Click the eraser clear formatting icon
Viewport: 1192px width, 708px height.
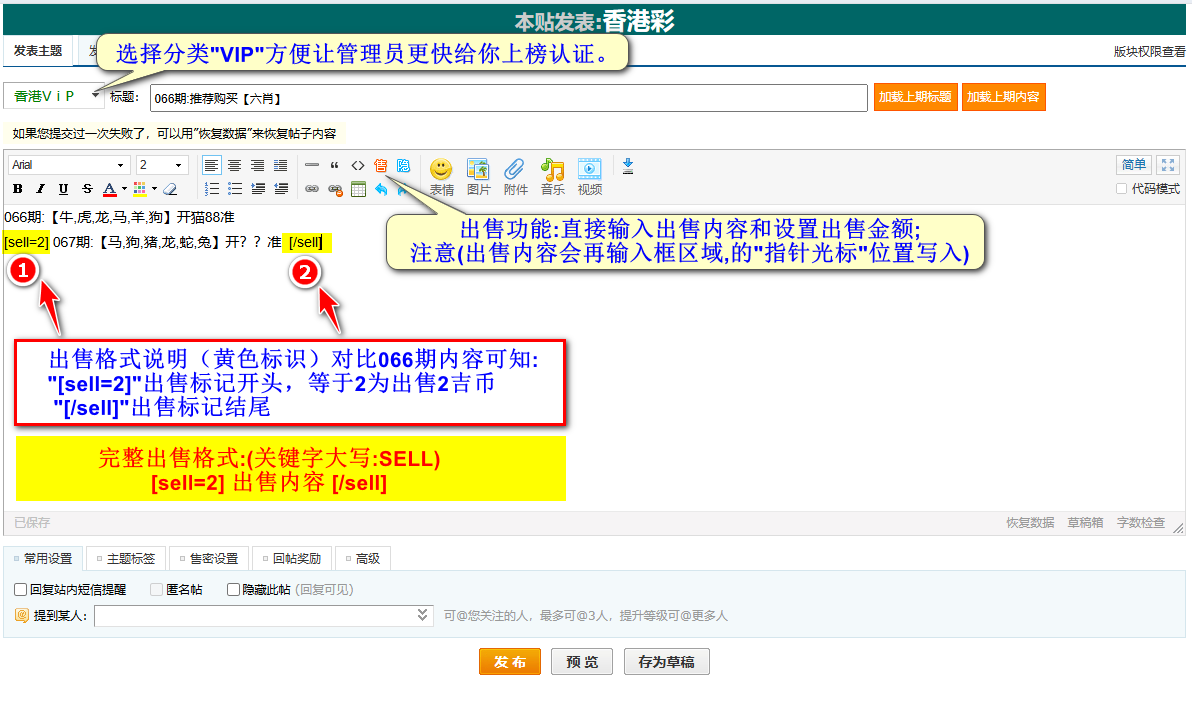tap(170, 189)
